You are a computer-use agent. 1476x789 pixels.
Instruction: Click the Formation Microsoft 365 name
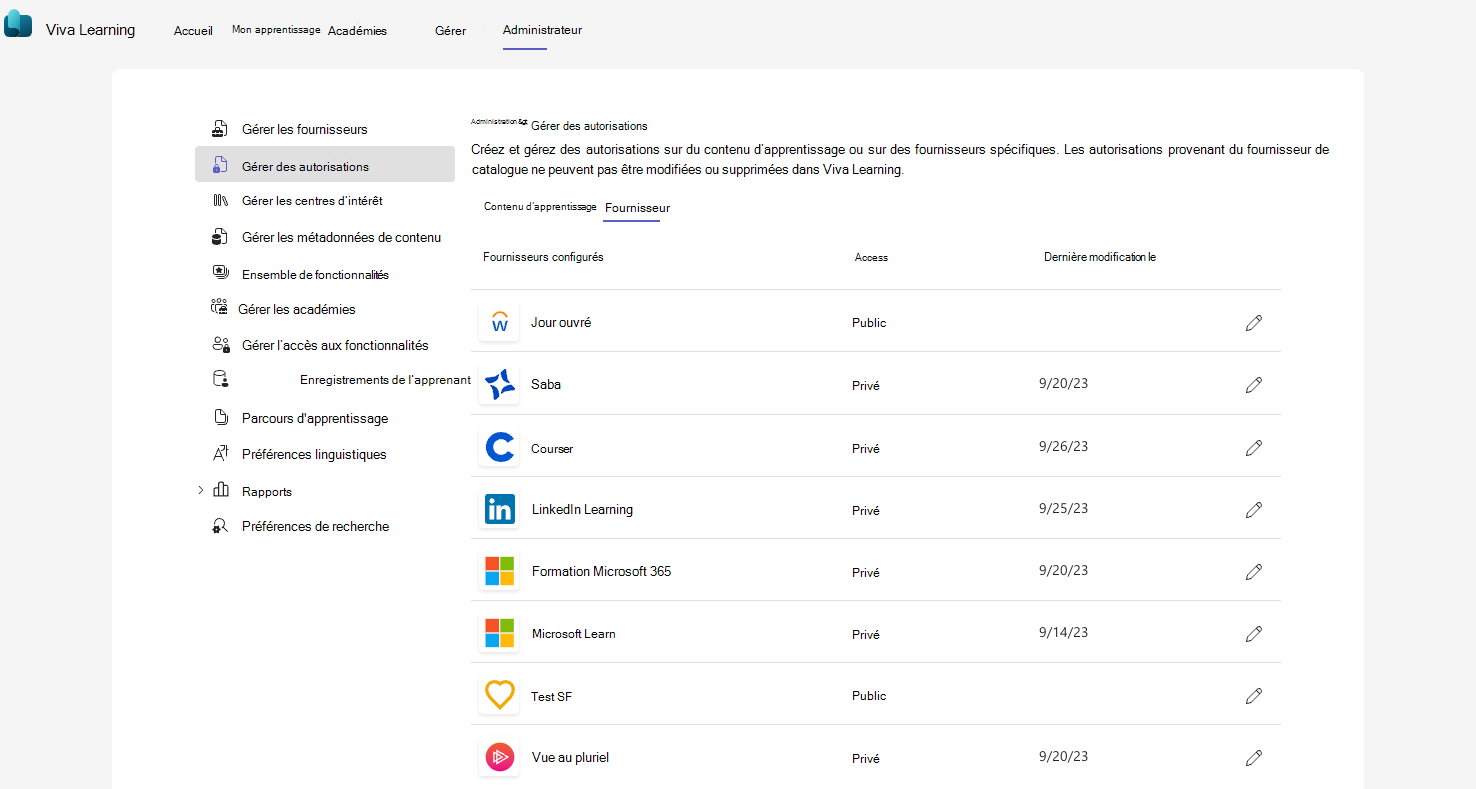click(601, 571)
